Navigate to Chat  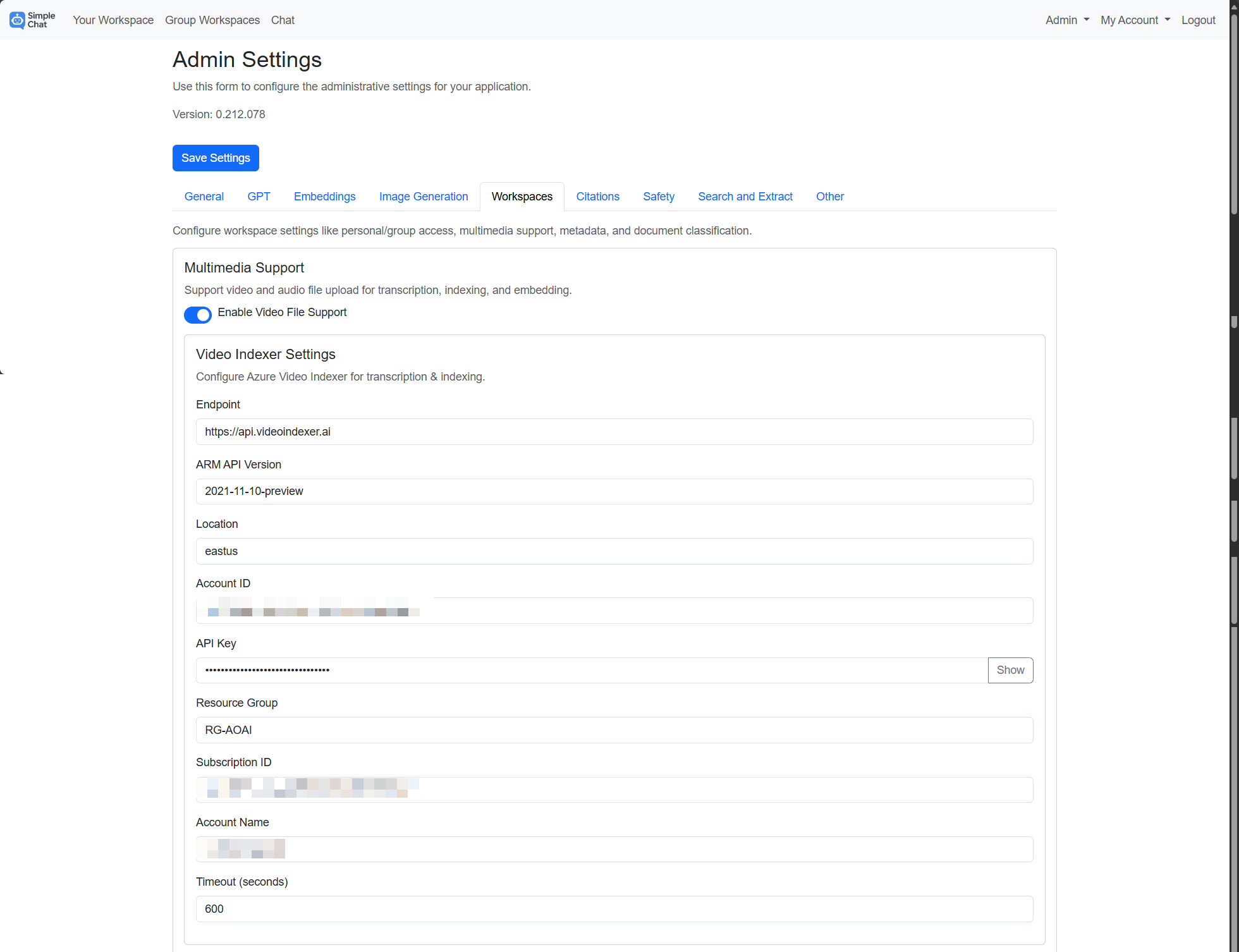[283, 20]
